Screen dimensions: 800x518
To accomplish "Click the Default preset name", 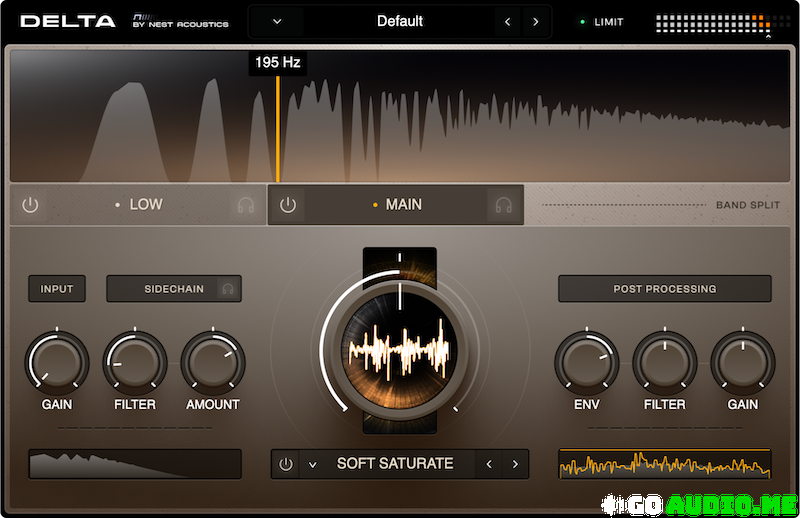I will click(x=399, y=21).
